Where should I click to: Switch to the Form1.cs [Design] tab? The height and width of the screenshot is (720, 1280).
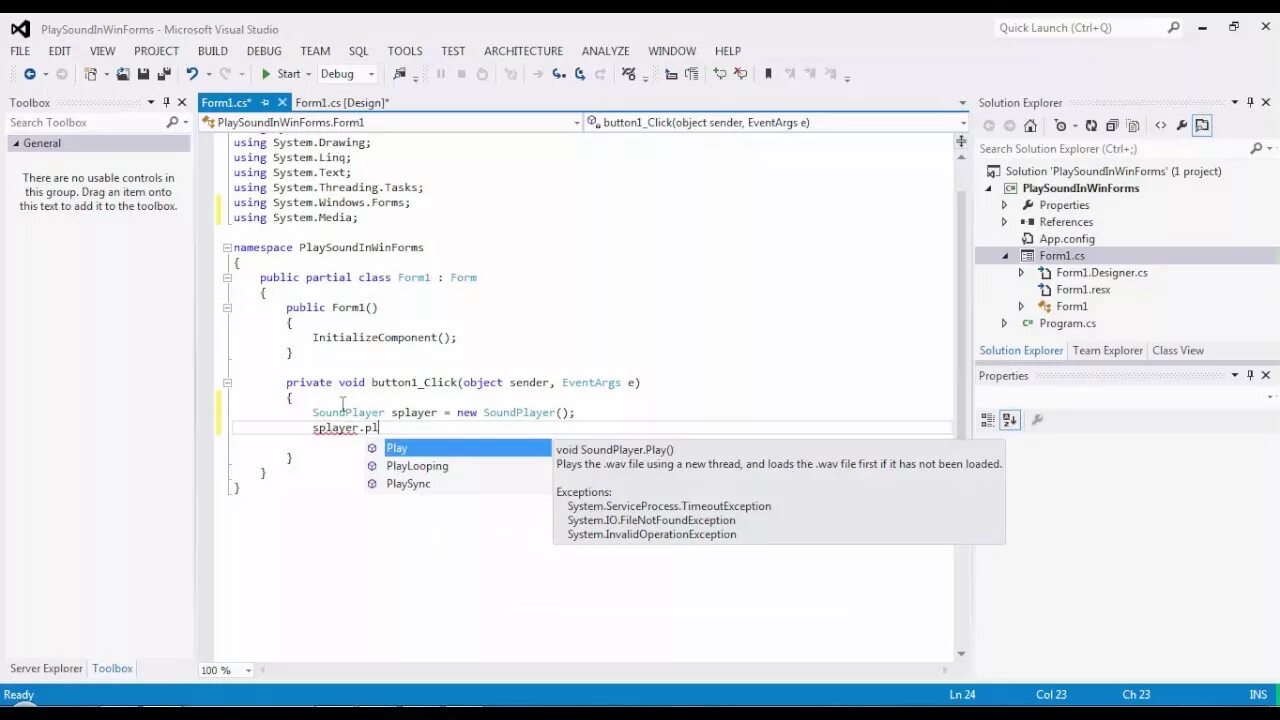(342, 102)
